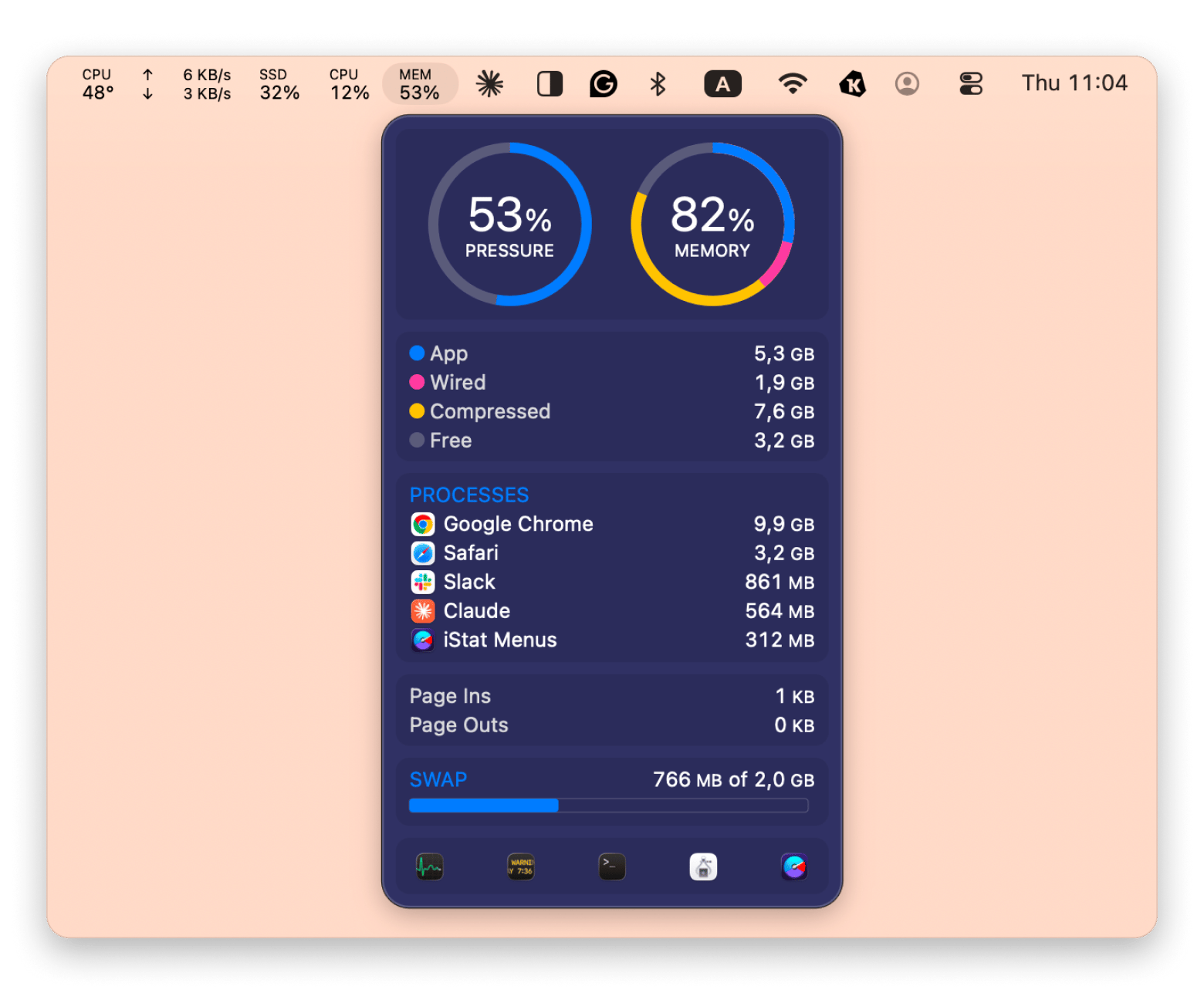
Task: Open the CPU 12% menu bar item
Action: [x=350, y=84]
